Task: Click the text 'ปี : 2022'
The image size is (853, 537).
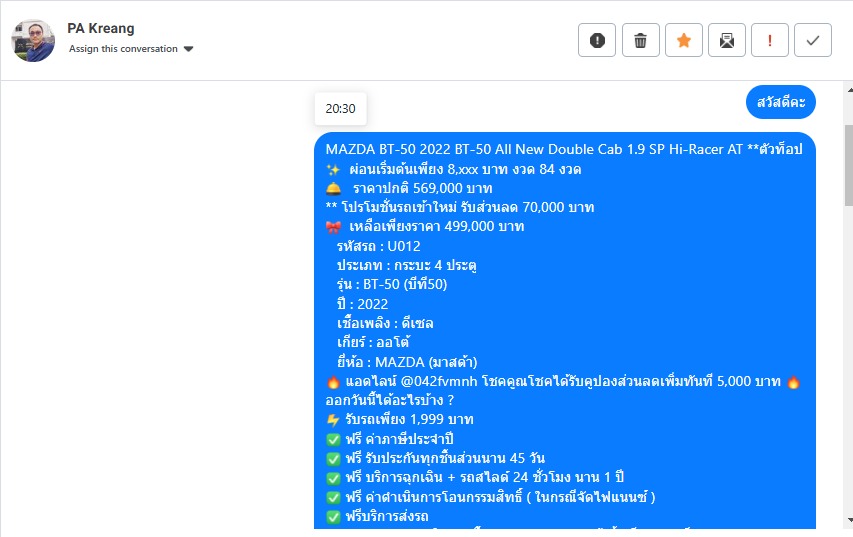Action: (x=362, y=304)
